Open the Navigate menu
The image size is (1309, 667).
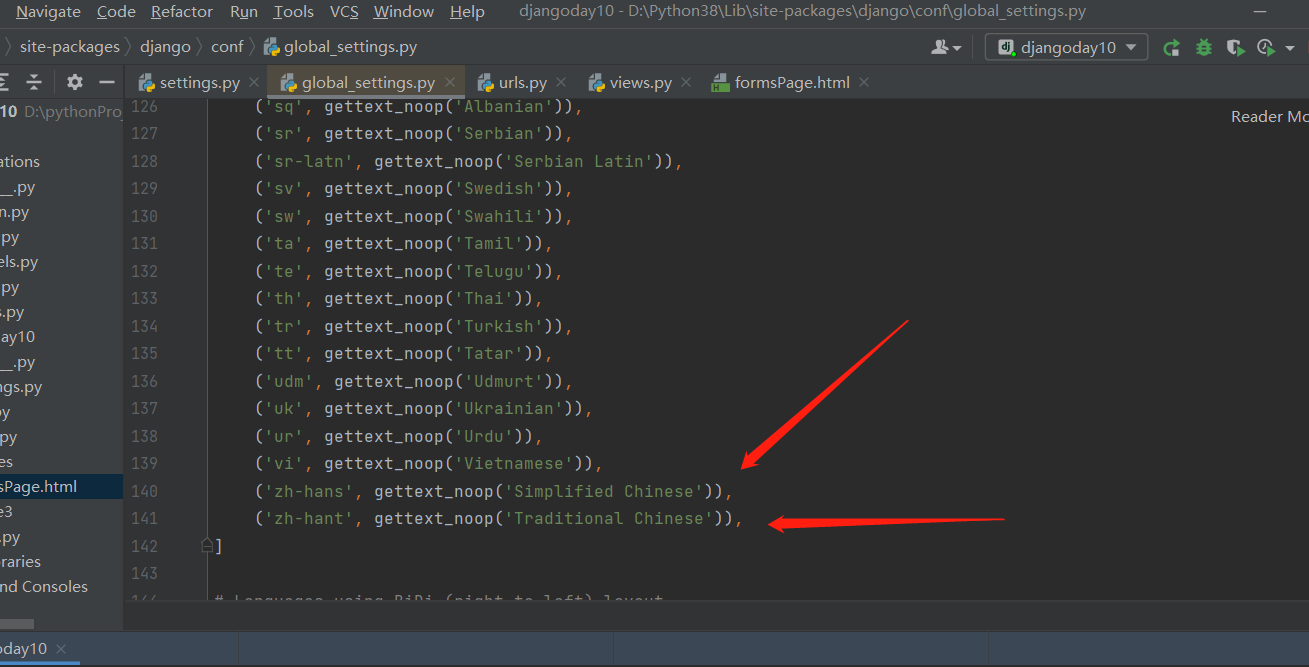click(48, 12)
